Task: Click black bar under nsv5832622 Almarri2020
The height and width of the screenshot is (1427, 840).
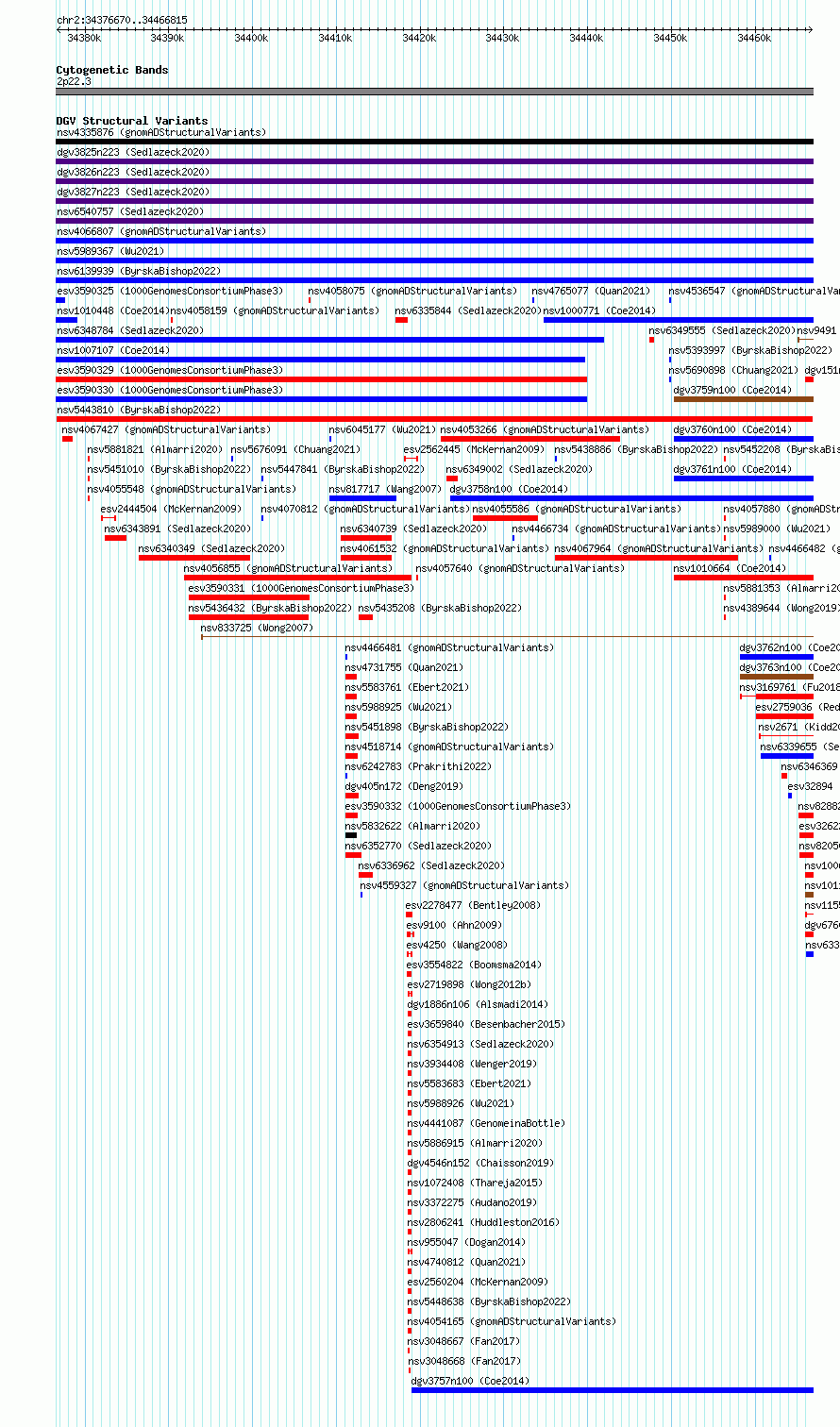Action: 351,835
